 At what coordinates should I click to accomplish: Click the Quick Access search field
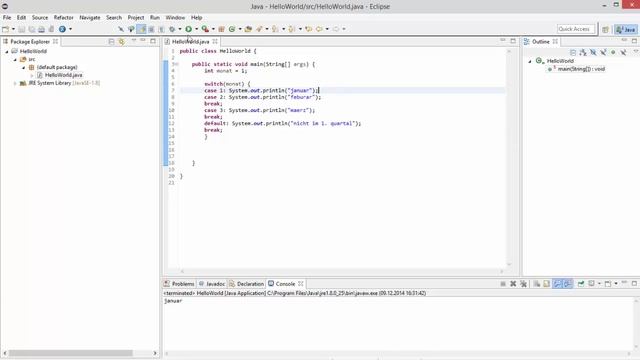[576, 29]
